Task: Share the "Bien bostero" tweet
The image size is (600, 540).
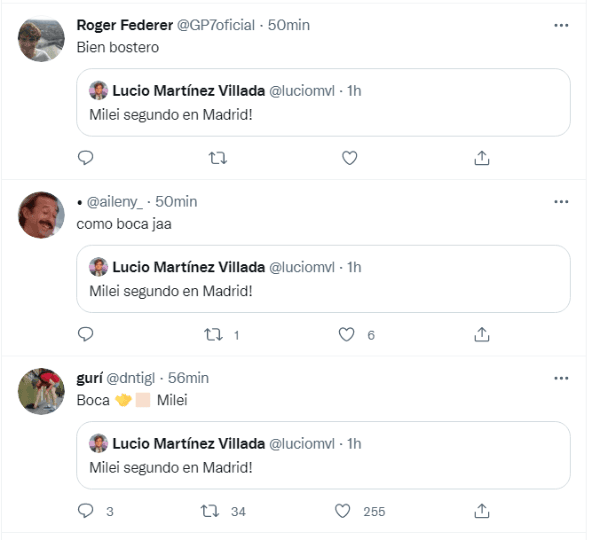Action: [481, 158]
